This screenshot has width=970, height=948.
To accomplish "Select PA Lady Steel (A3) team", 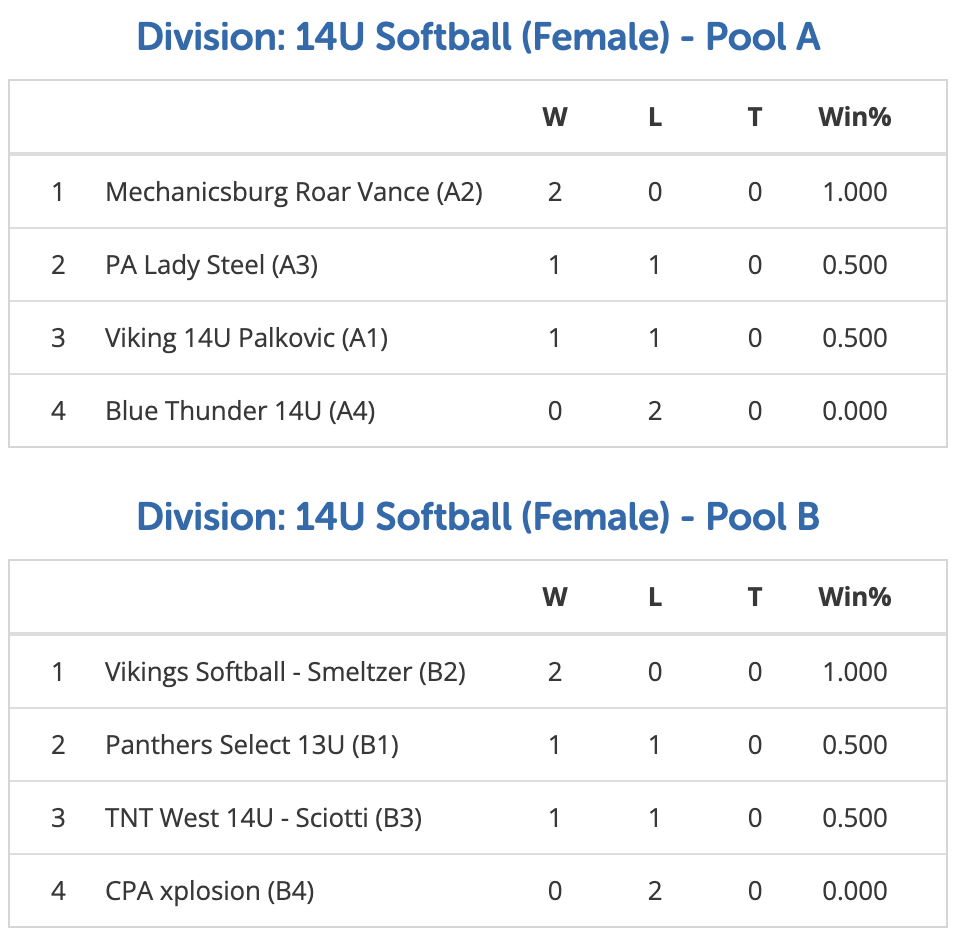I will [x=212, y=265].
